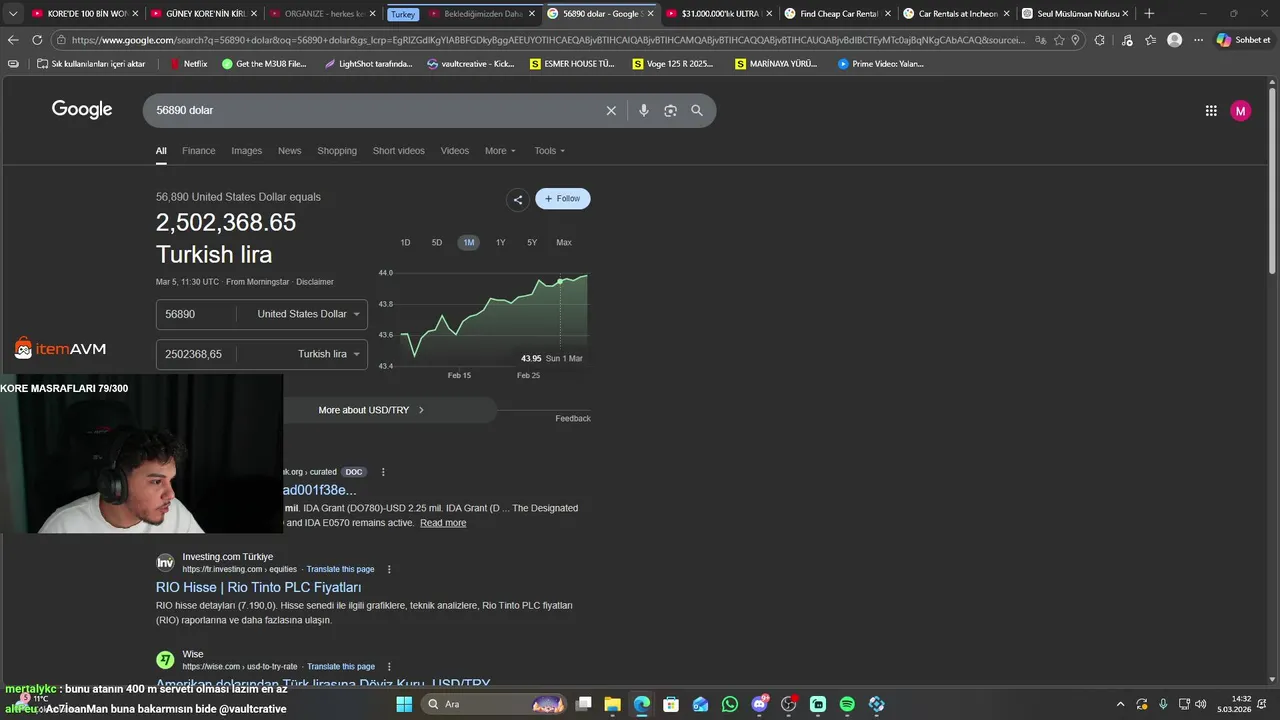Clear the Google search box text
The width and height of the screenshot is (1280, 720).
point(611,111)
